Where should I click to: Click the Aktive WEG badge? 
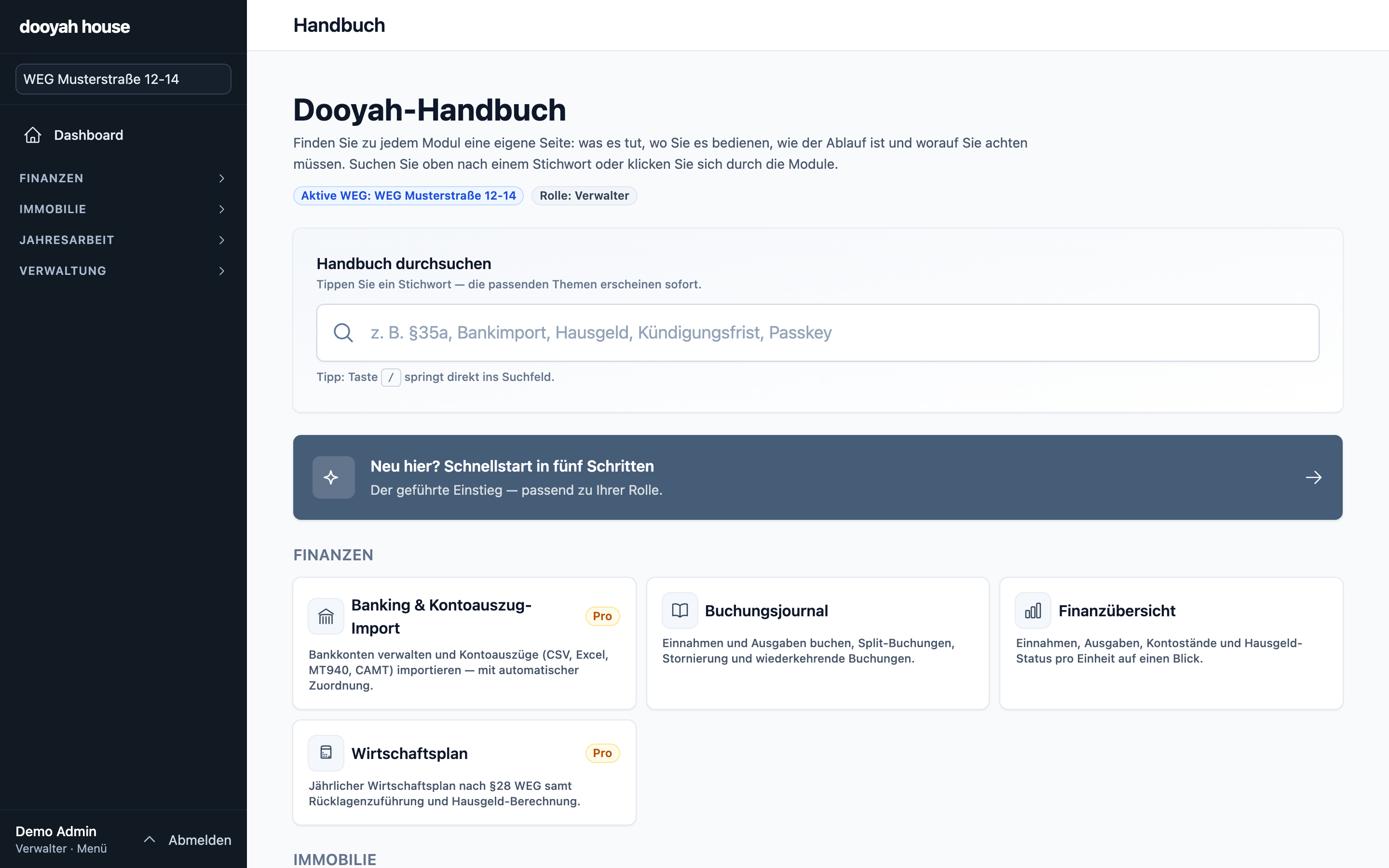409,196
